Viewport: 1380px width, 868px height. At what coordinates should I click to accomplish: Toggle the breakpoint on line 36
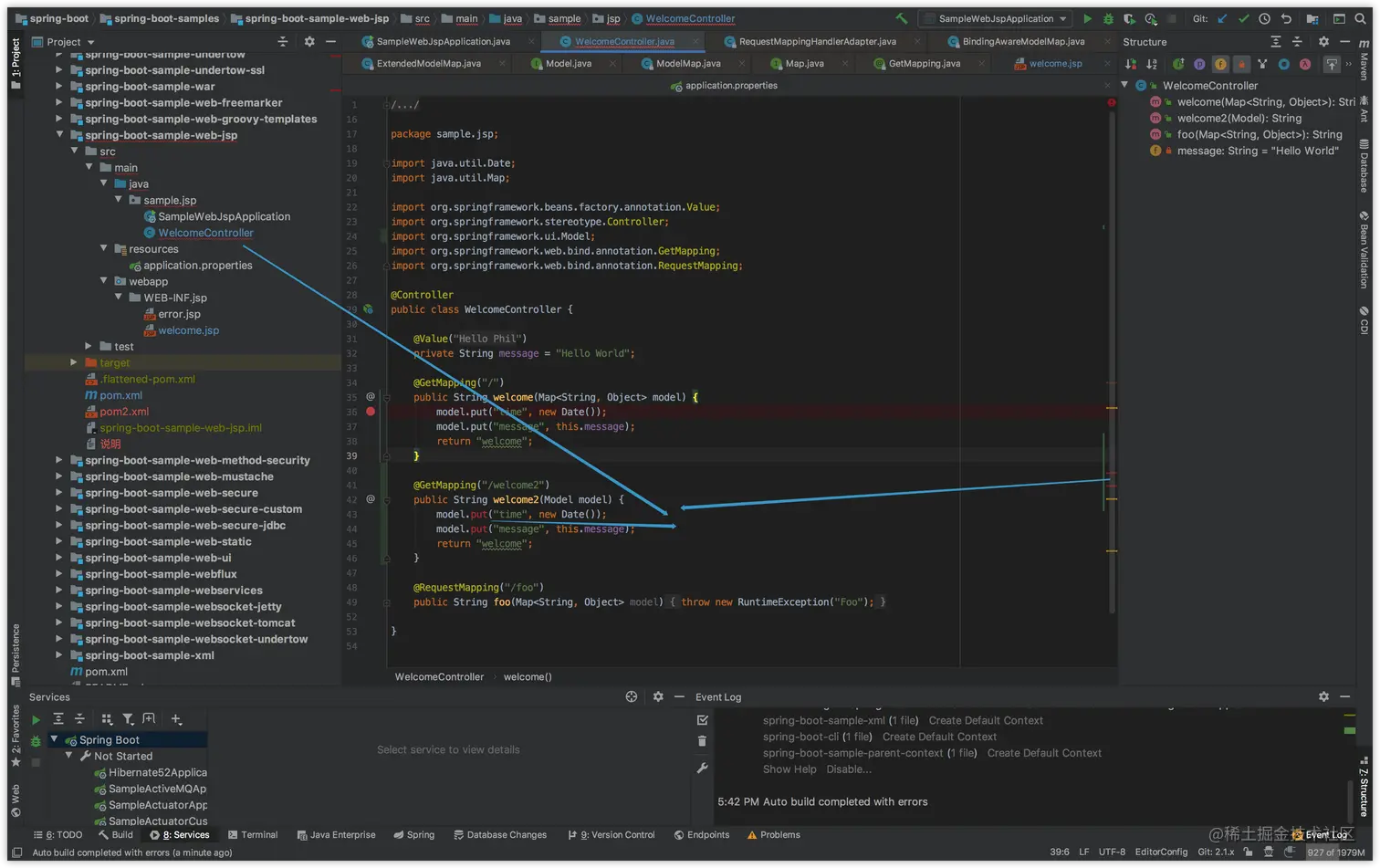tap(371, 412)
